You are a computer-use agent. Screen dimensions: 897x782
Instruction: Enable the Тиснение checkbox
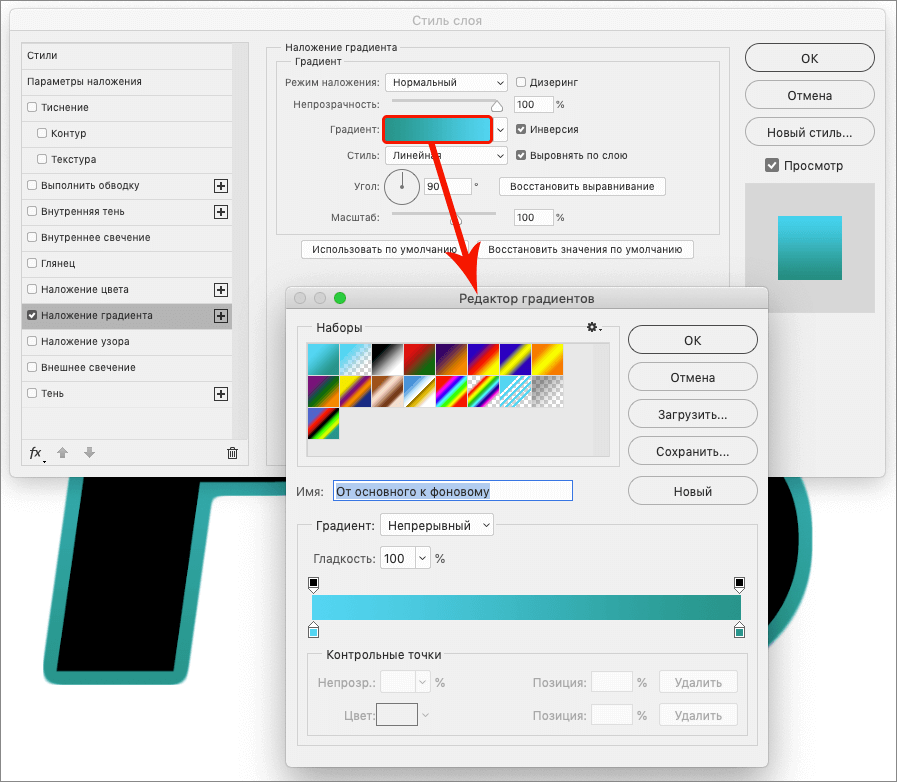[32, 107]
